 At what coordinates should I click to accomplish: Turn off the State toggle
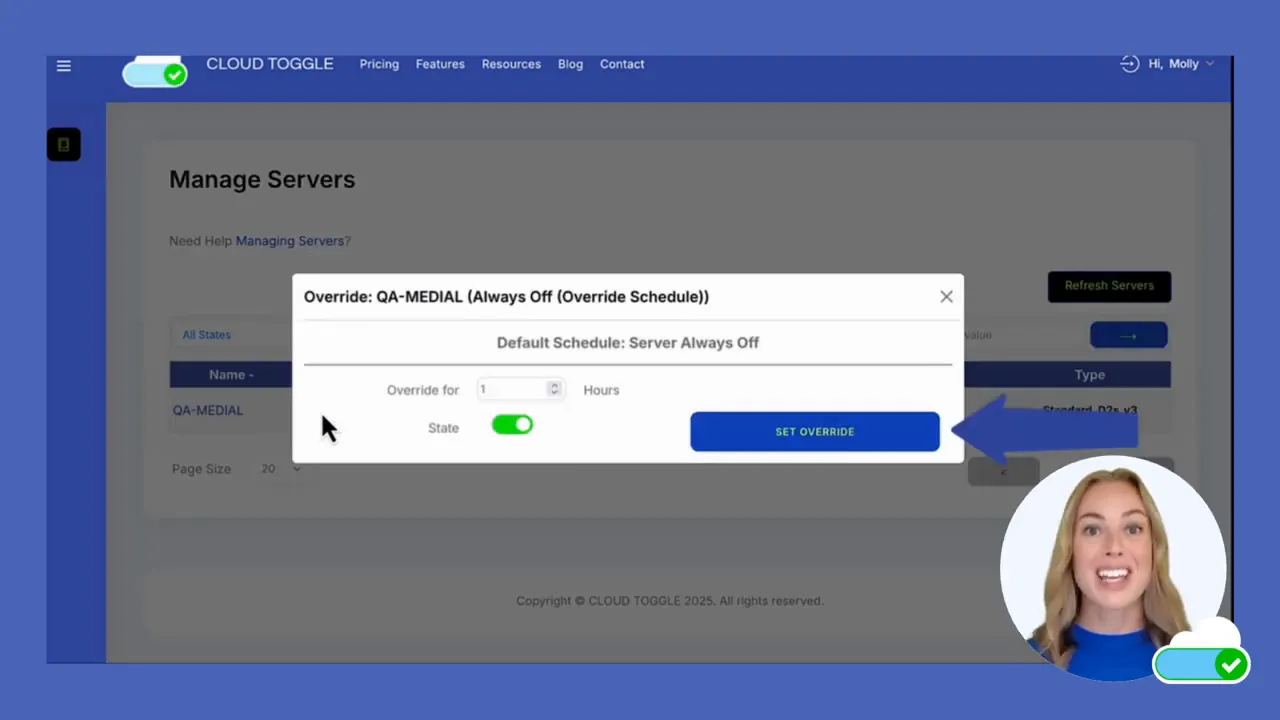coord(512,425)
